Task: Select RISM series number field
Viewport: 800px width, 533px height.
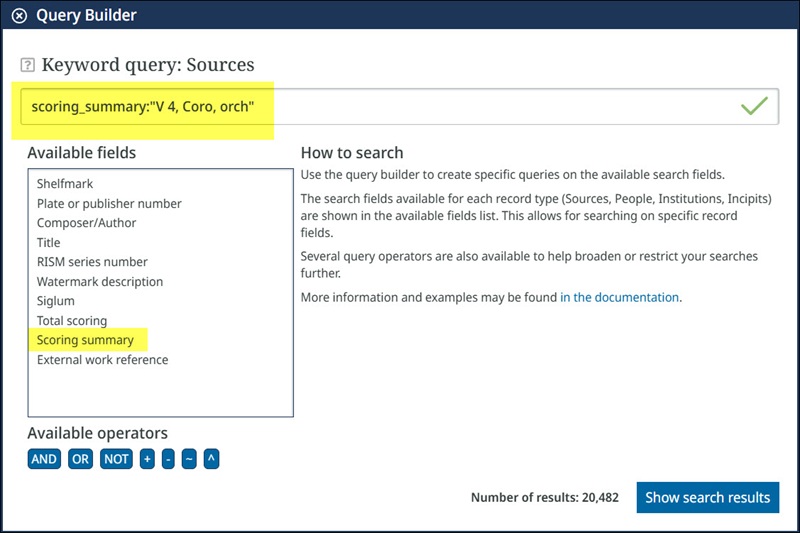Action: pos(92,262)
